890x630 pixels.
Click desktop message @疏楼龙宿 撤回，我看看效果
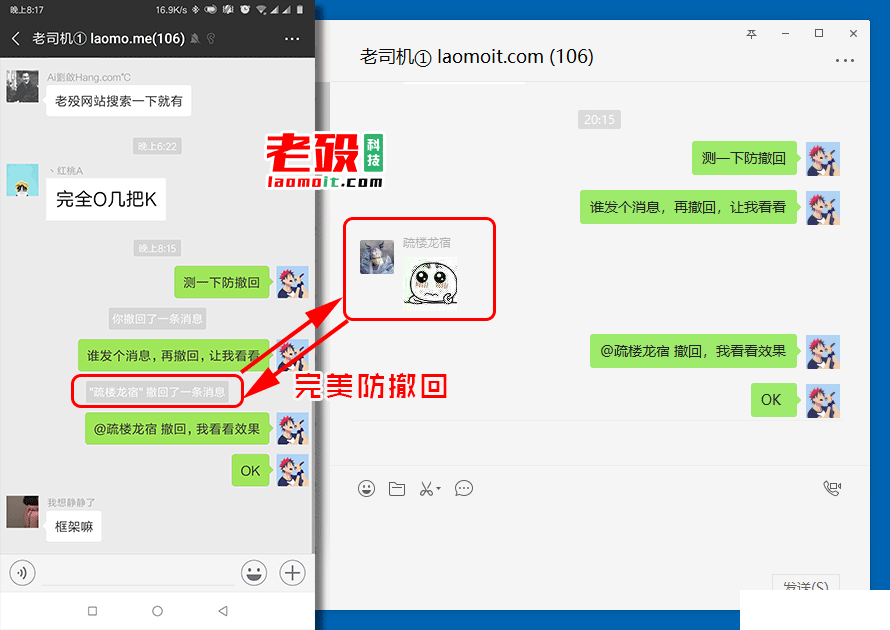click(694, 351)
